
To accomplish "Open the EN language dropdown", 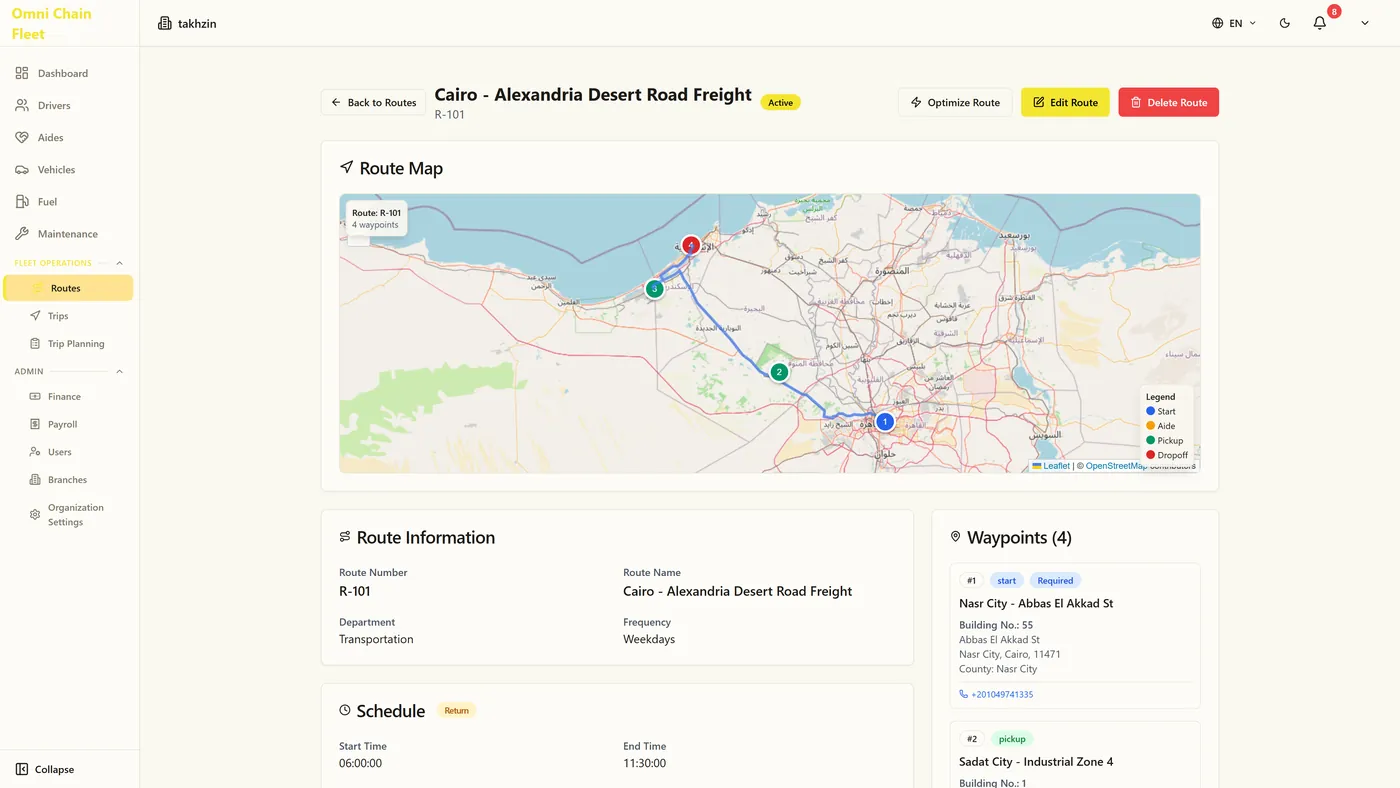I will pos(1234,23).
